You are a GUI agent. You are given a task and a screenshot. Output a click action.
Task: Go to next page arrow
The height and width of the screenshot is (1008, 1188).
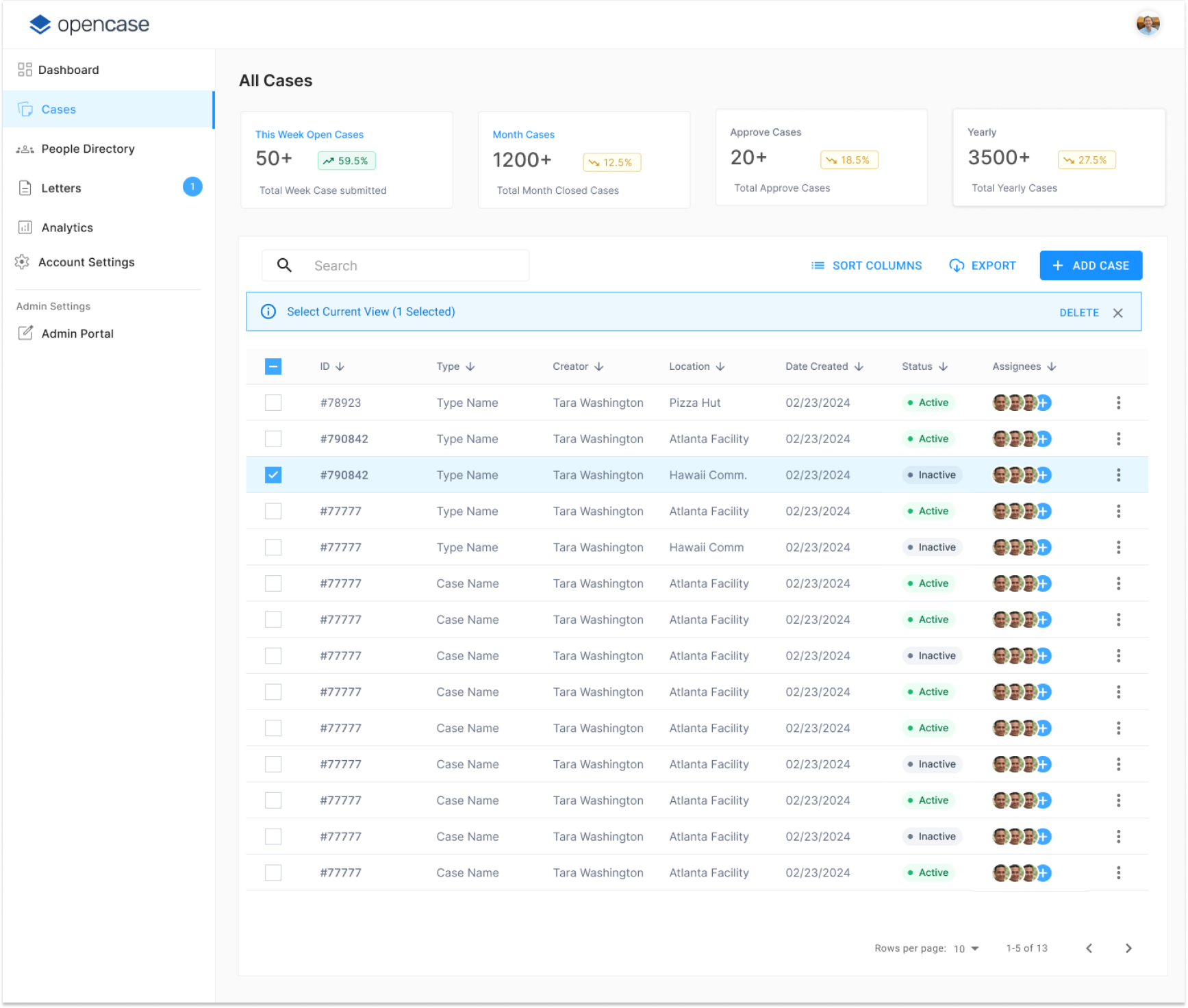point(1128,948)
